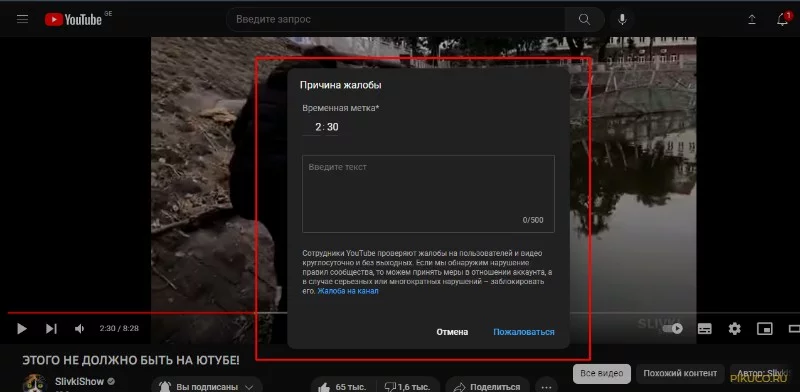Open the more actions ellipsis
This screenshot has width=800, height=392.
coord(546,386)
